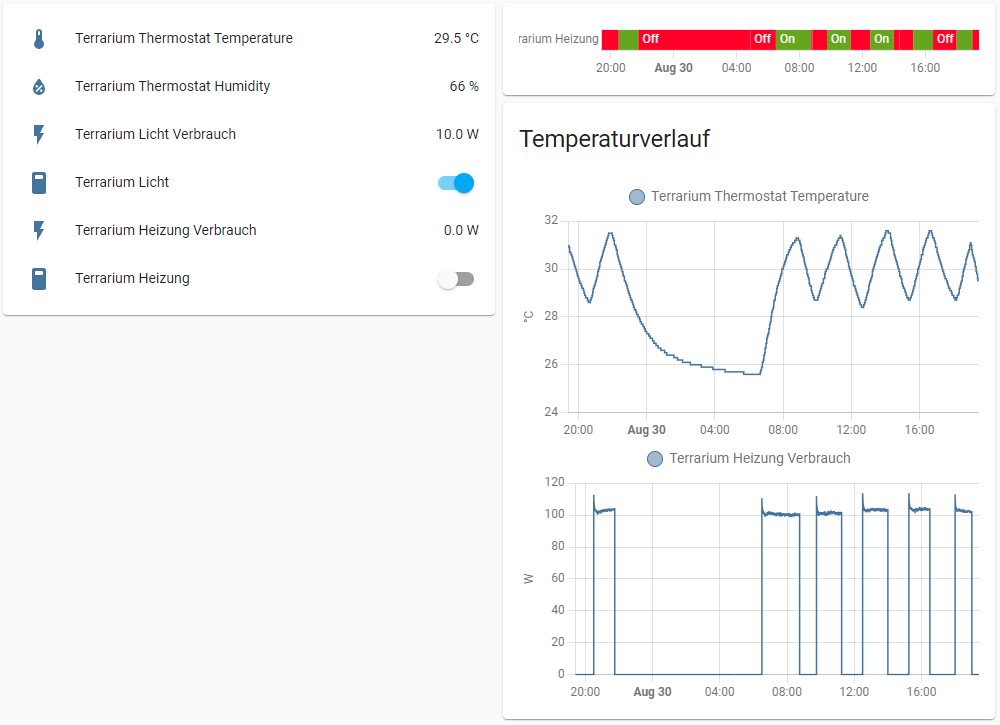
Task: Click the legend circle for Terrarium Thermostat Temperature
Action: [x=637, y=197]
